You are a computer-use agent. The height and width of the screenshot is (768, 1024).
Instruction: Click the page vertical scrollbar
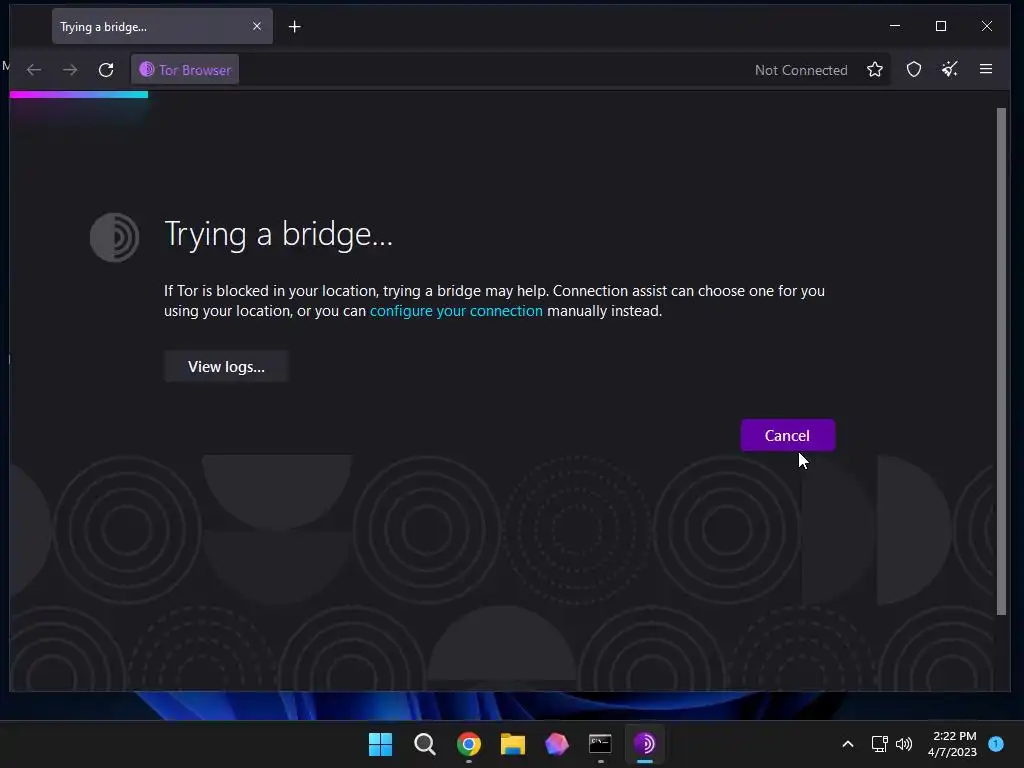point(1002,362)
